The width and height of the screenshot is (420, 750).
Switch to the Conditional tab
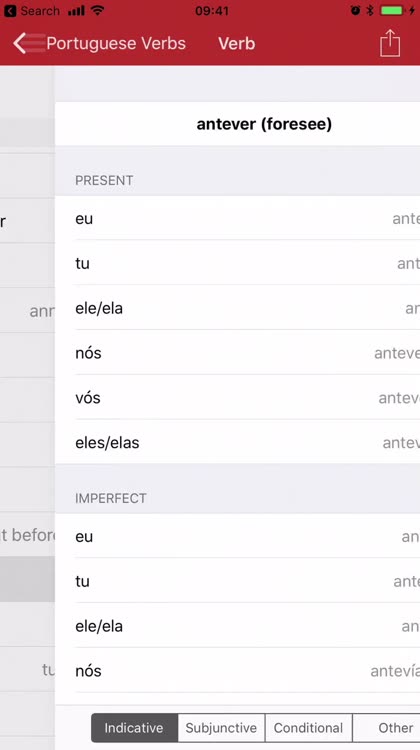pos(309,728)
